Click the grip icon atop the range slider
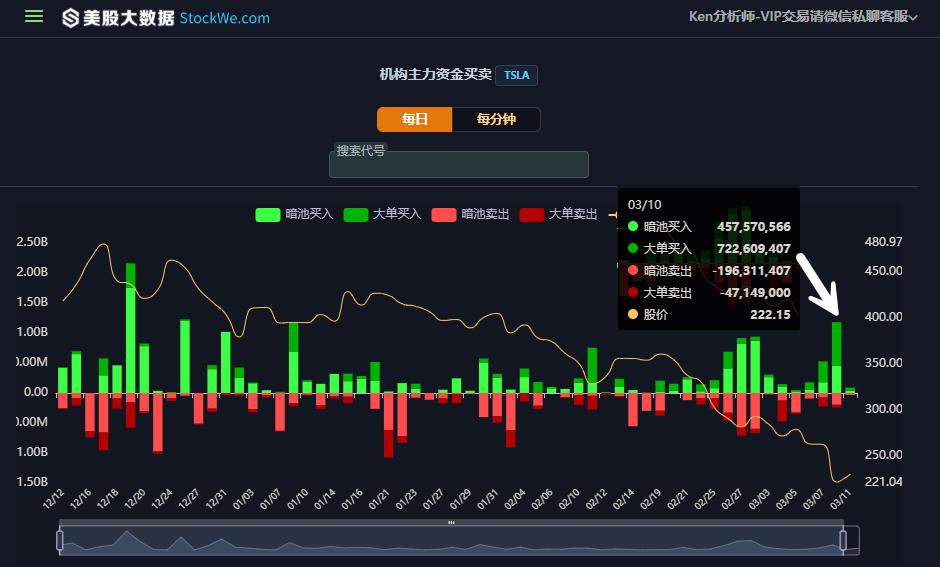 tap(451, 522)
